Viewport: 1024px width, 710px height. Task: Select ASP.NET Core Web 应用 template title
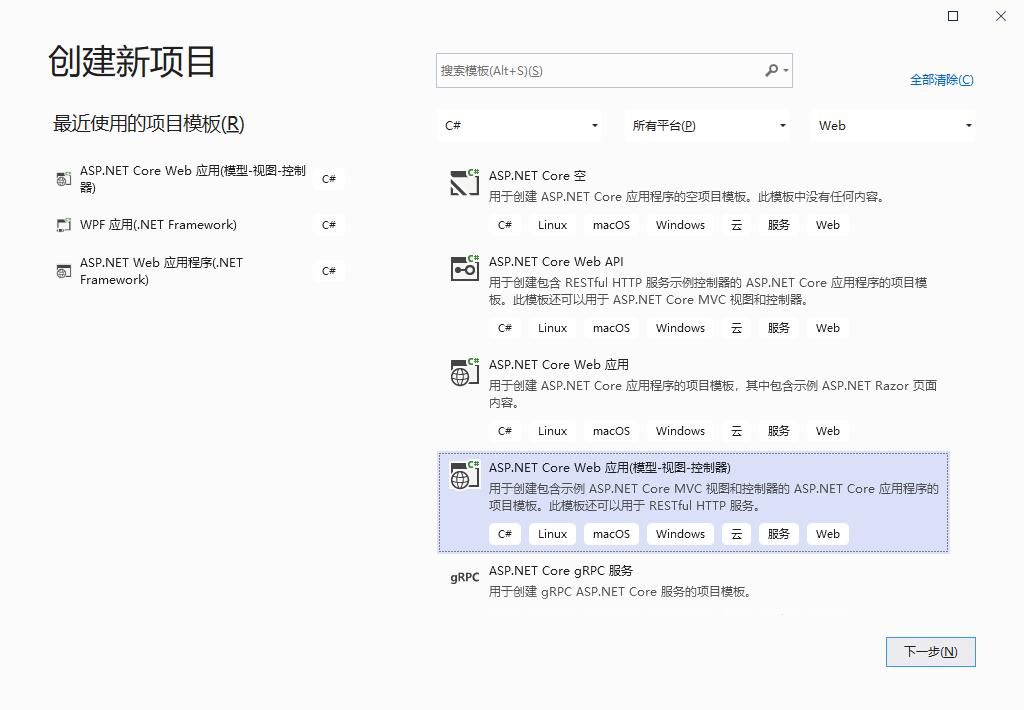(558, 364)
